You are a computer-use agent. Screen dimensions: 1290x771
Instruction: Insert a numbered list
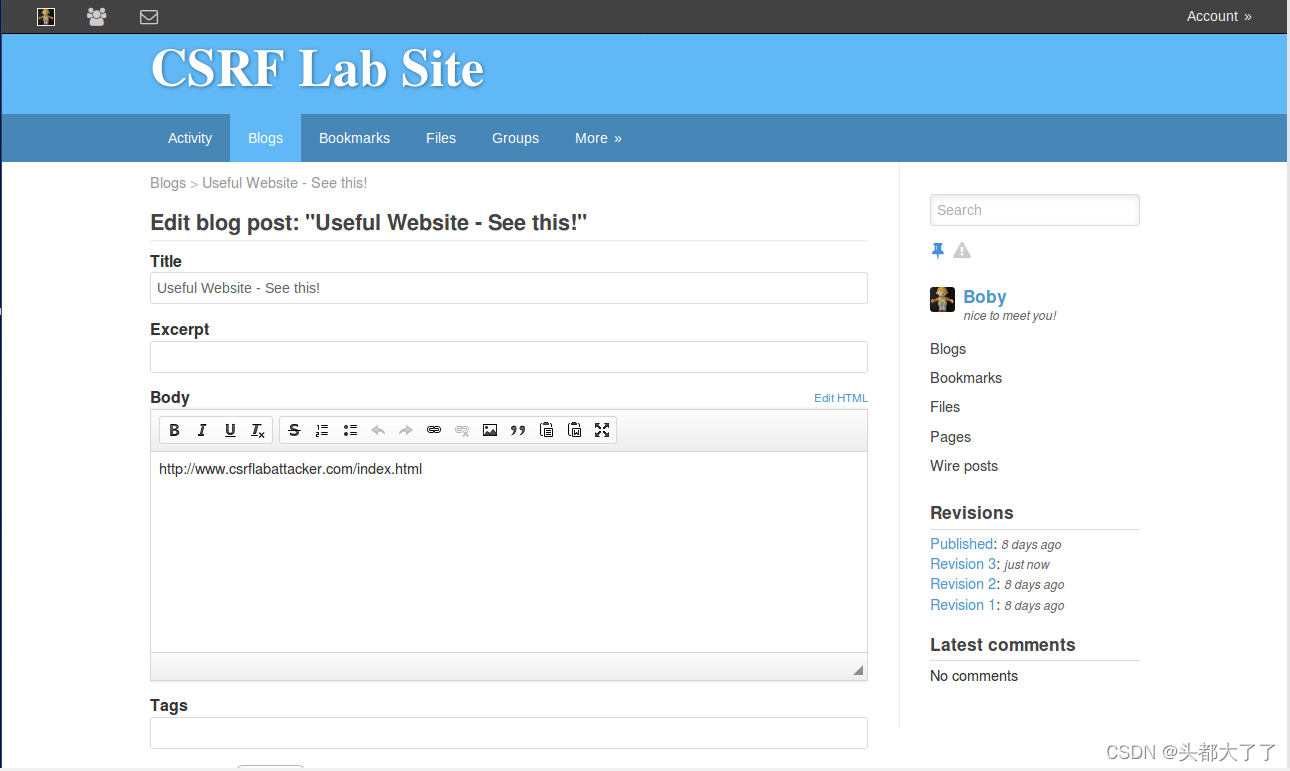[322, 429]
